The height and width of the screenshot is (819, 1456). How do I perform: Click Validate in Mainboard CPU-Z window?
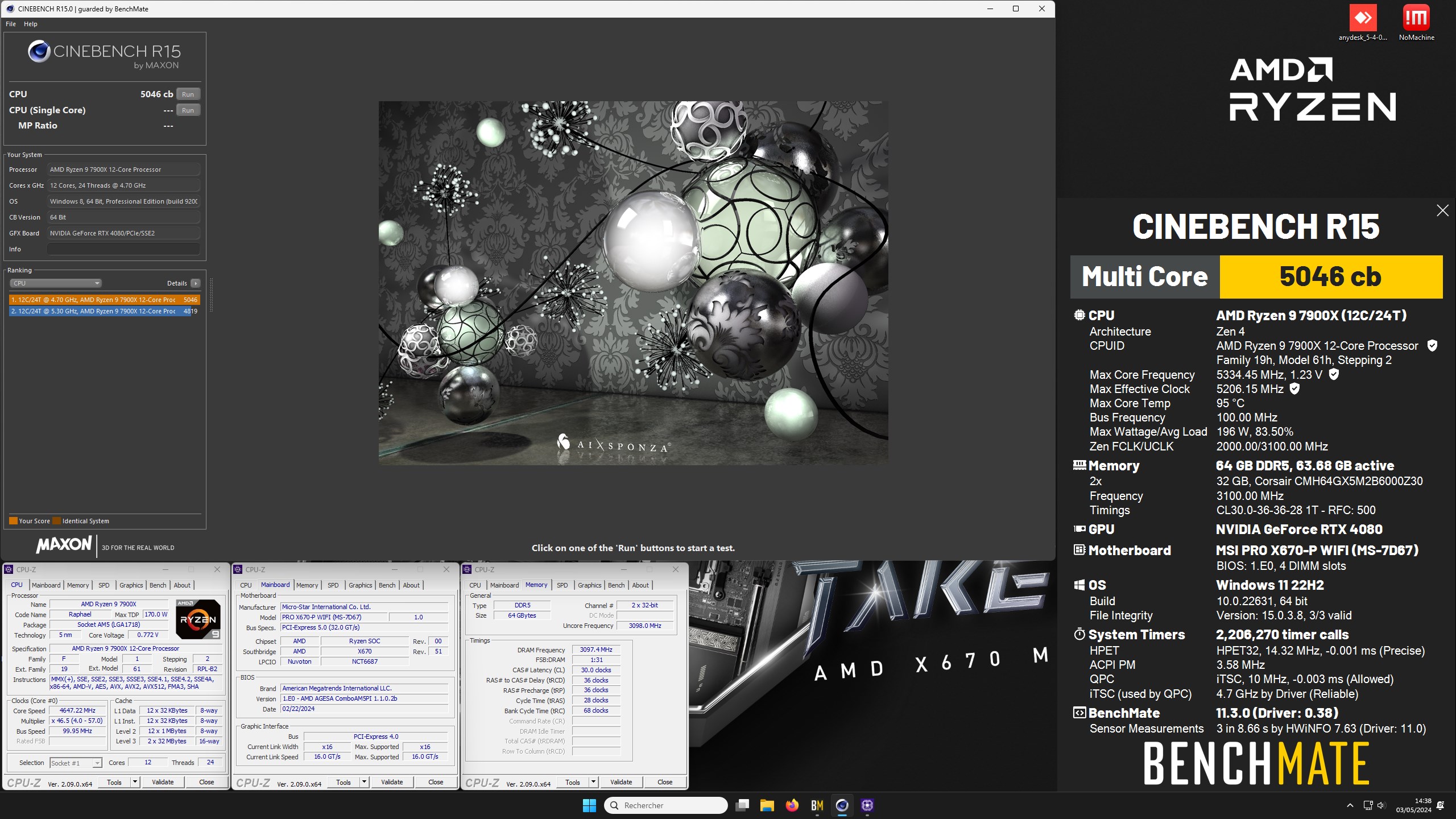[x=392, y=782]
